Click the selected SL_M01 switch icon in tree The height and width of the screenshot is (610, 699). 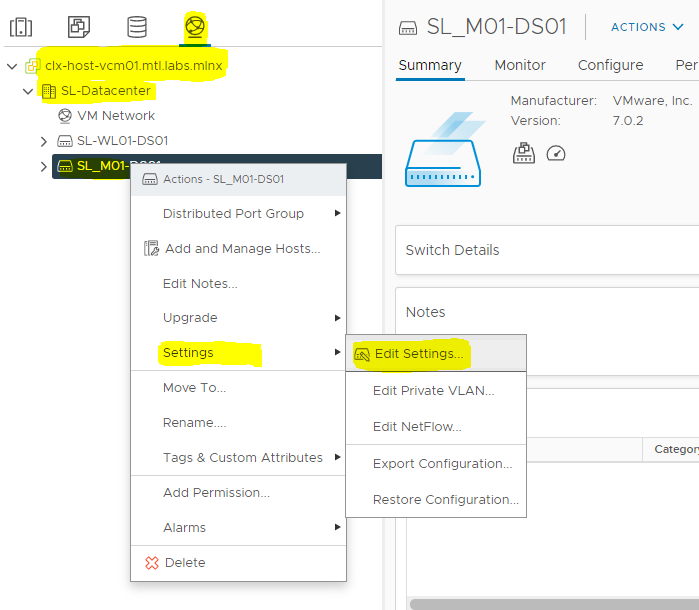[x=65, y=166]
